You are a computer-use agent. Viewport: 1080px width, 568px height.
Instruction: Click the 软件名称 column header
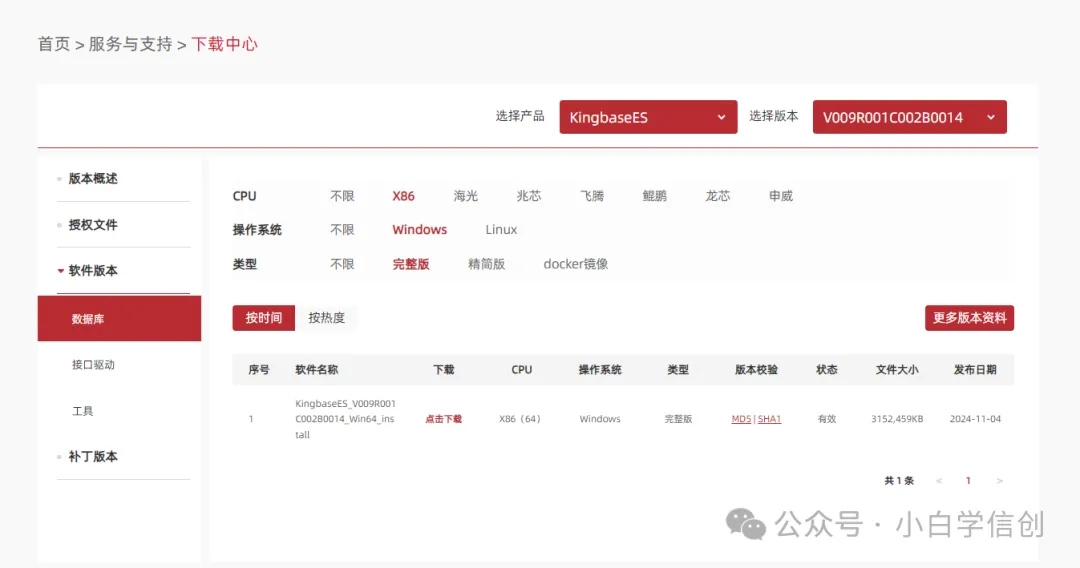pos(316,370)
